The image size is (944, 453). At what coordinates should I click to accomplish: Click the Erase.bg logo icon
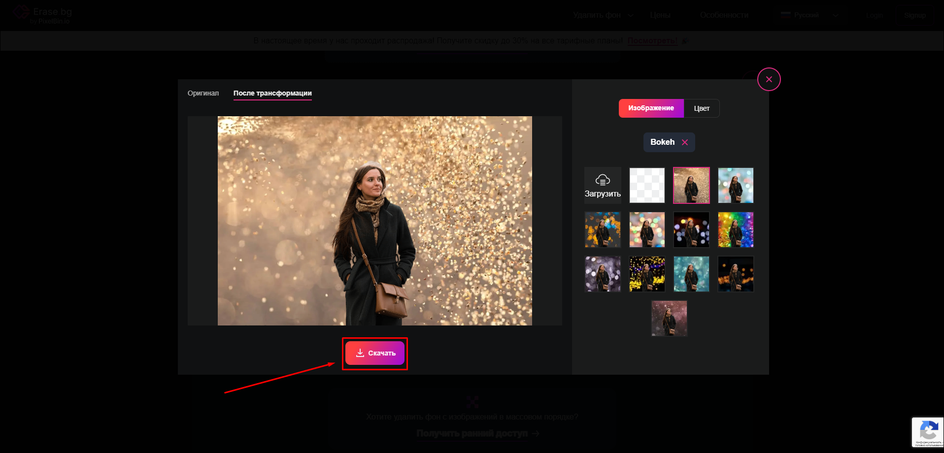click(20, 13)
